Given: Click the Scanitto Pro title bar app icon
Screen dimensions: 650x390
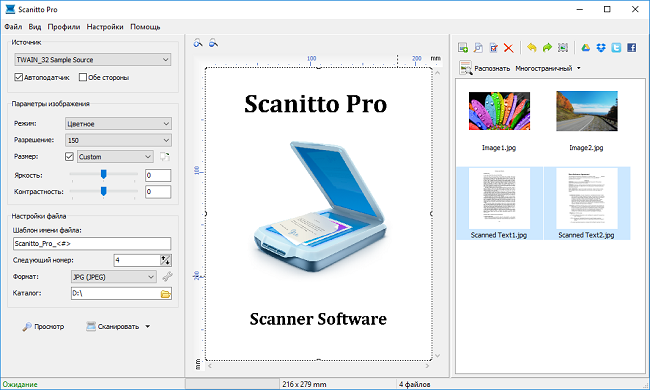Looking at the screenshot, I should click(x=10, y=9).
